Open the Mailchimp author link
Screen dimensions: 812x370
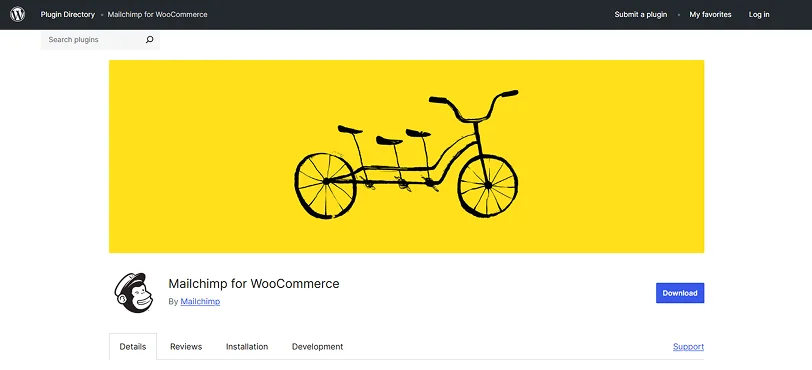click(200, 302)
